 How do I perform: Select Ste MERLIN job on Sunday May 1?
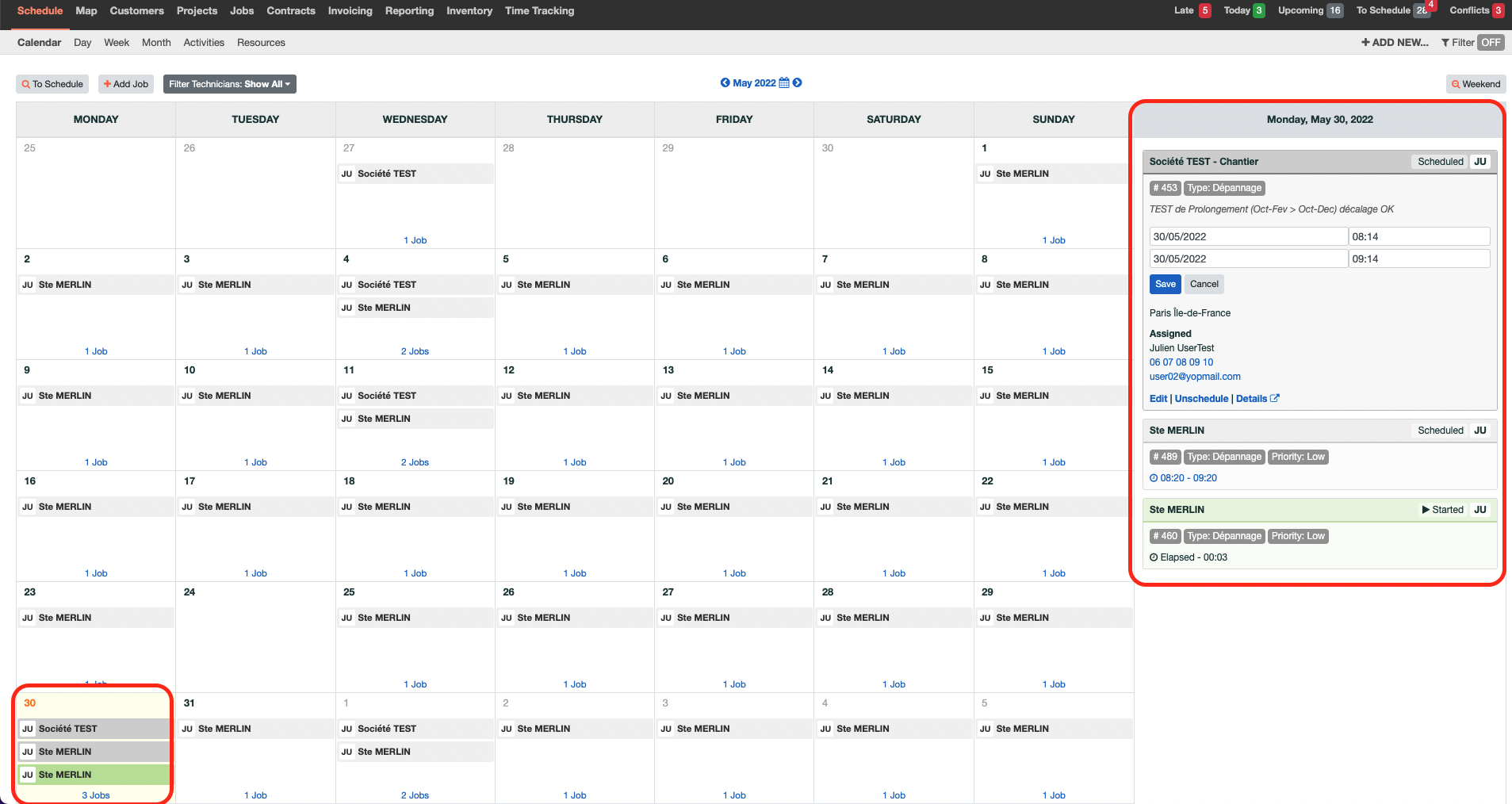pyautogui.click(x=1054, y=174)
